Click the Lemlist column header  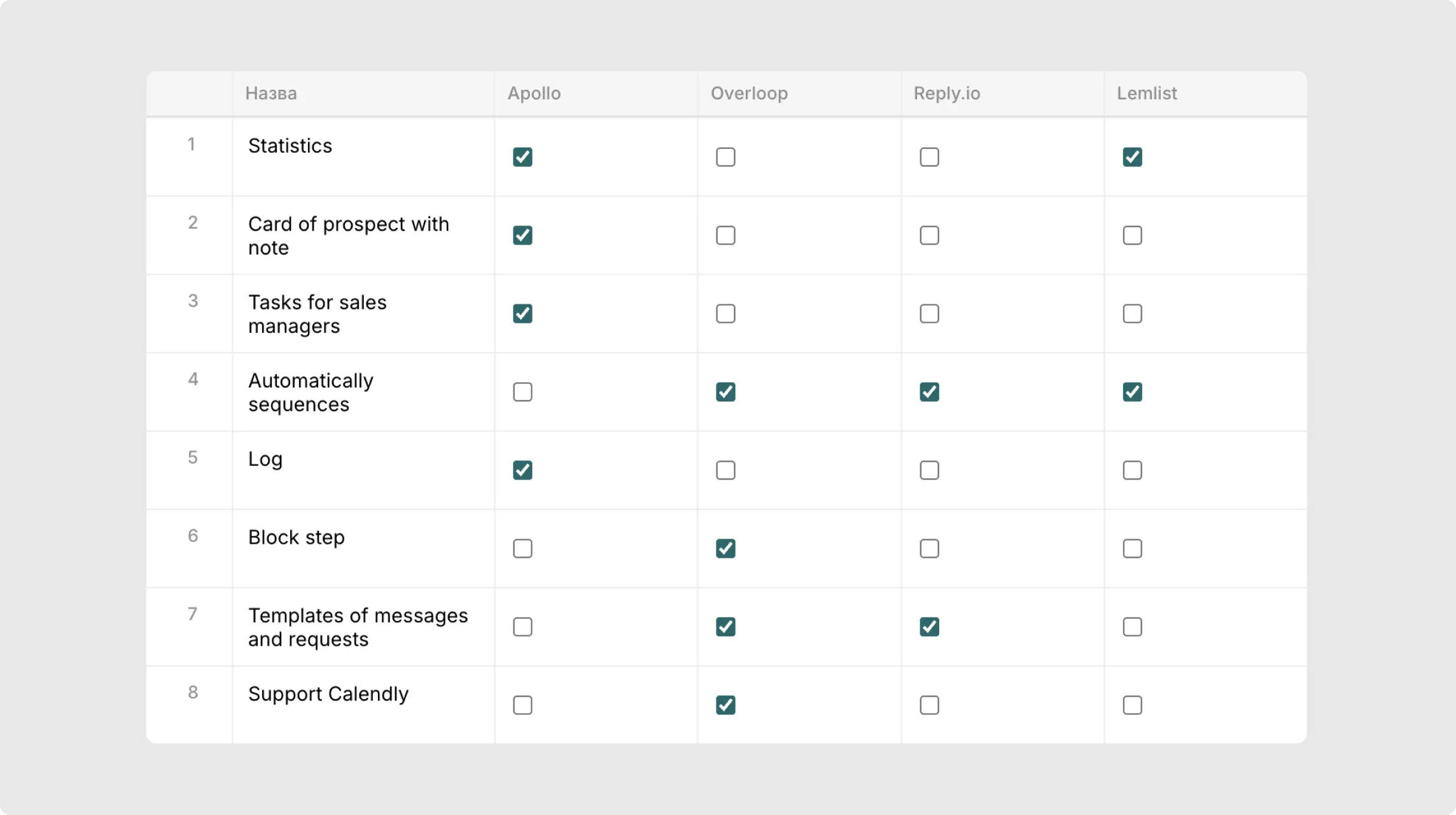point(1206,94)
